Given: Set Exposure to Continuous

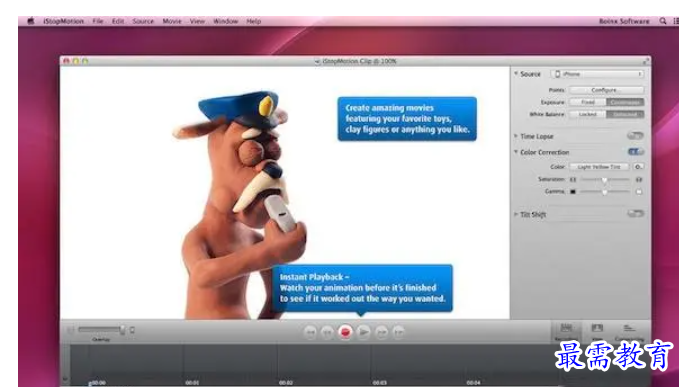Looking at the screenshot, I should [625, 102].
